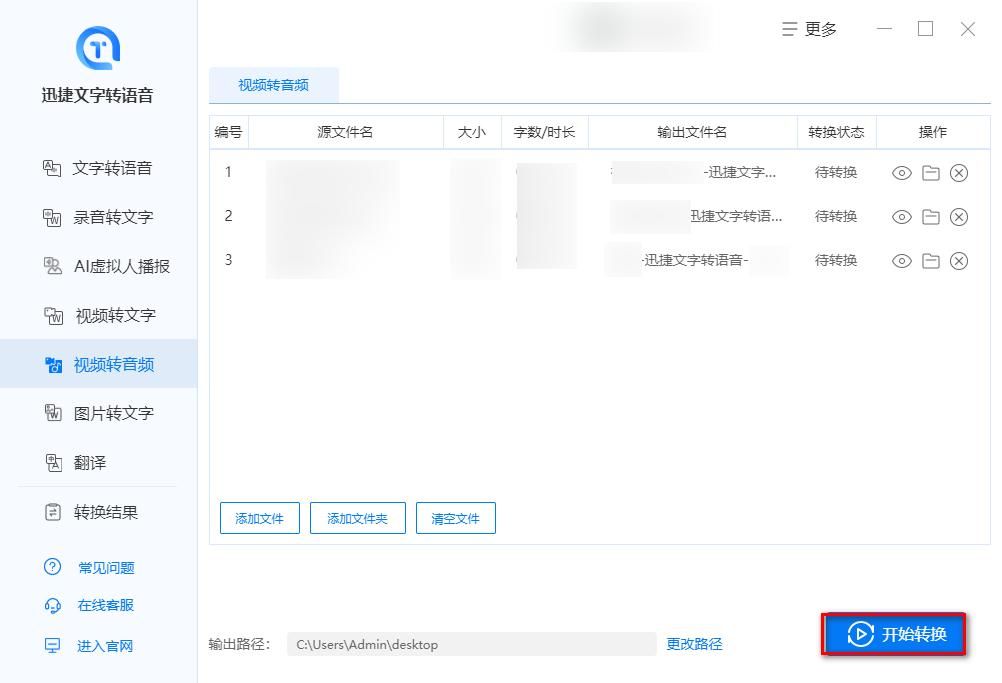
Task: Click the 编号 column header
Action: coord(228,132)
